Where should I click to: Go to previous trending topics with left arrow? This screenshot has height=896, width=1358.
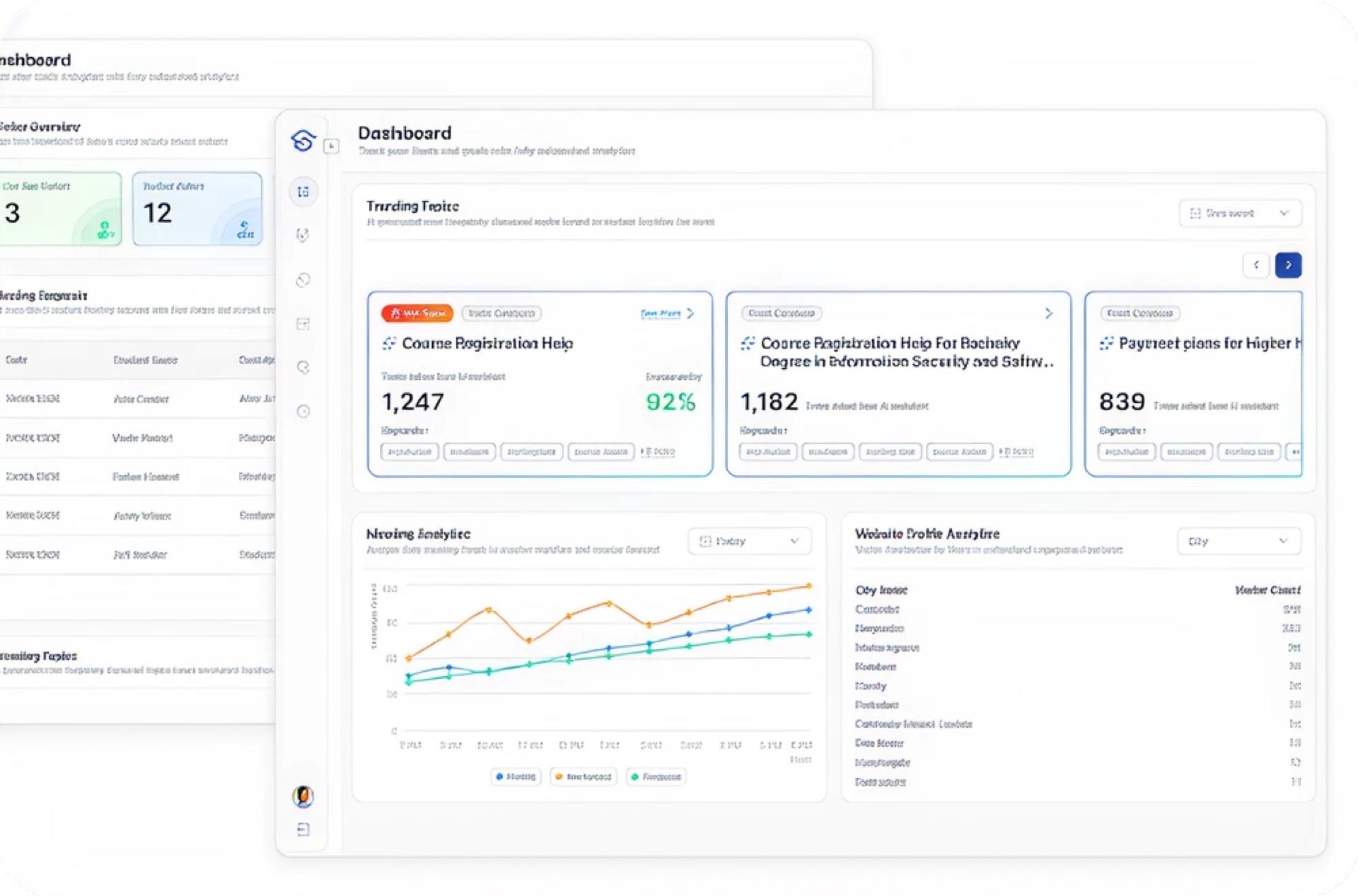tap(1256, 265)
